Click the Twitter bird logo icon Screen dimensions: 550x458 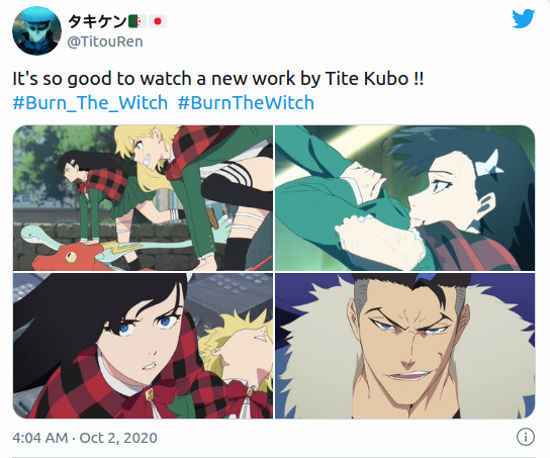pos(523,19)
